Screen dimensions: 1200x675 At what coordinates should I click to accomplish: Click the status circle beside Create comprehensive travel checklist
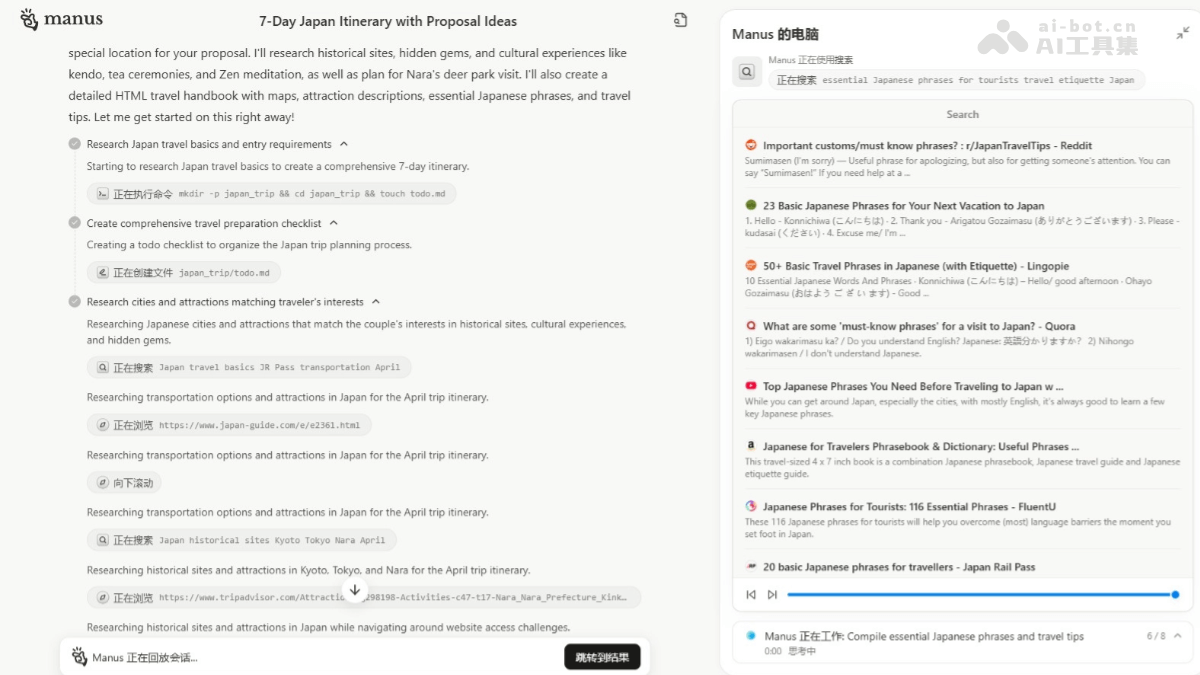[74, 223]
